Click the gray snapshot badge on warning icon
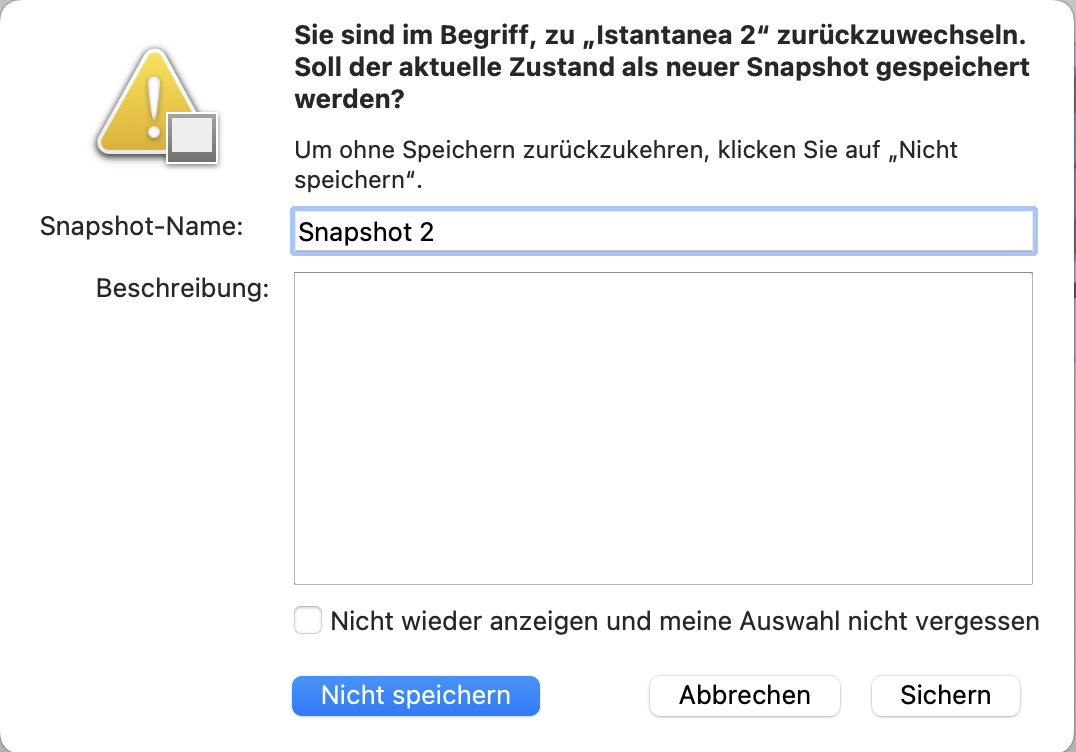Screen dimensions: 1076x752 click(192, 138)
